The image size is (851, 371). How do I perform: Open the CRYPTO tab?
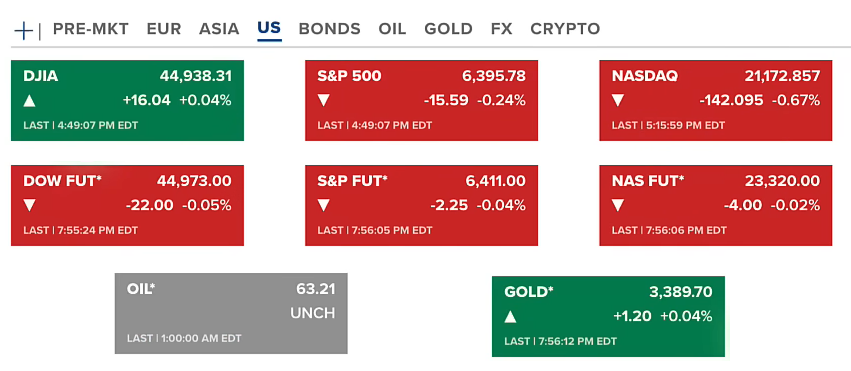pos(565,29)
